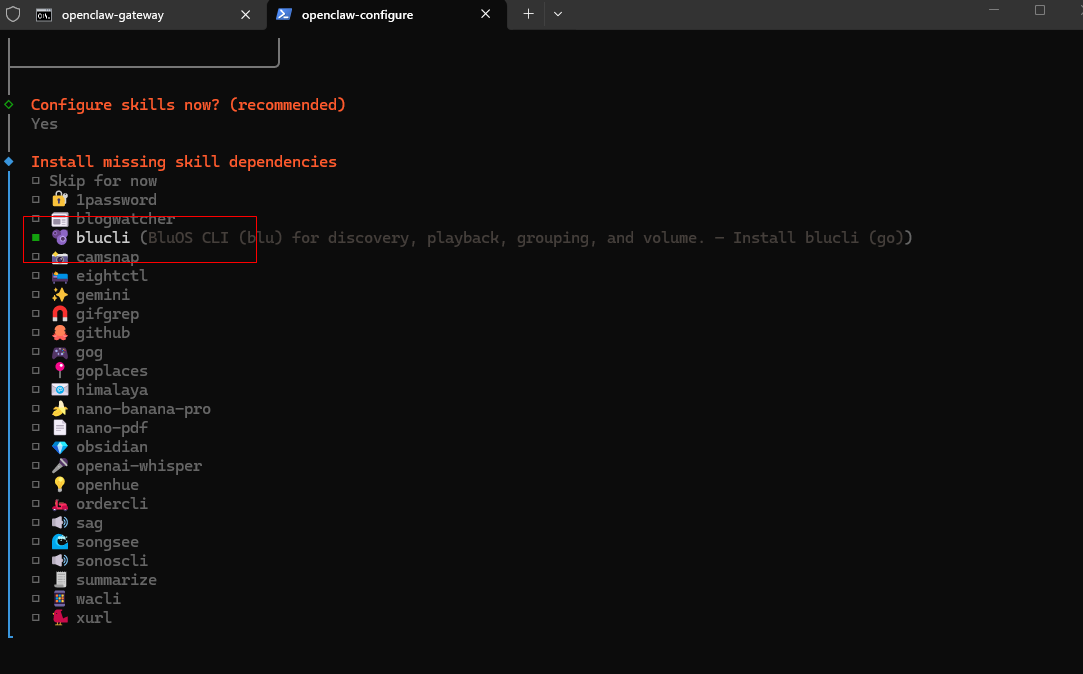Click the xurl rooster emoji icon
The width and height of the screenshot is (1083, 674).
pyautogui.click(x=60, y=617)
